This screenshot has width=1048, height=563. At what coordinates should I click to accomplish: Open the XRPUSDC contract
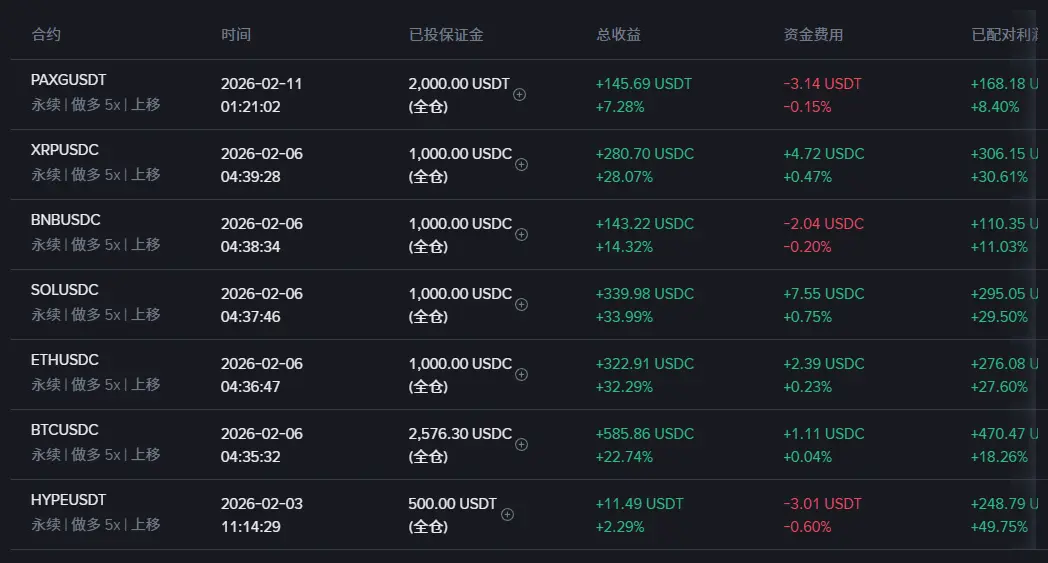[x=65, y=150]
